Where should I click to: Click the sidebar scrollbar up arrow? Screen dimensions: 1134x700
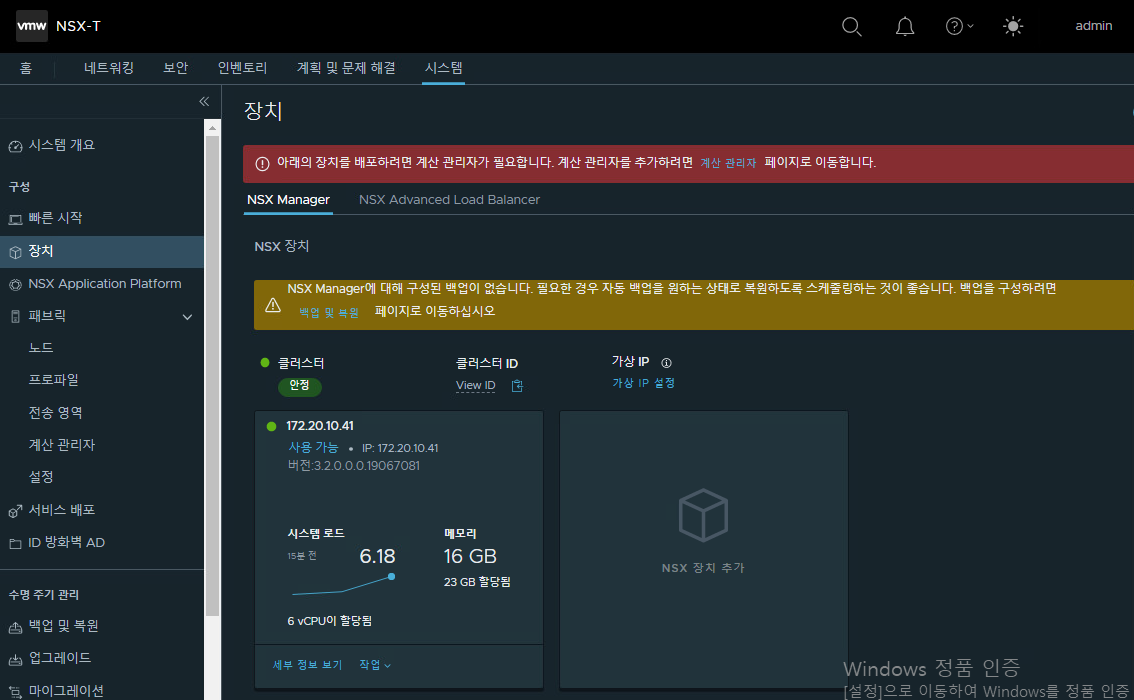(212, 128)
